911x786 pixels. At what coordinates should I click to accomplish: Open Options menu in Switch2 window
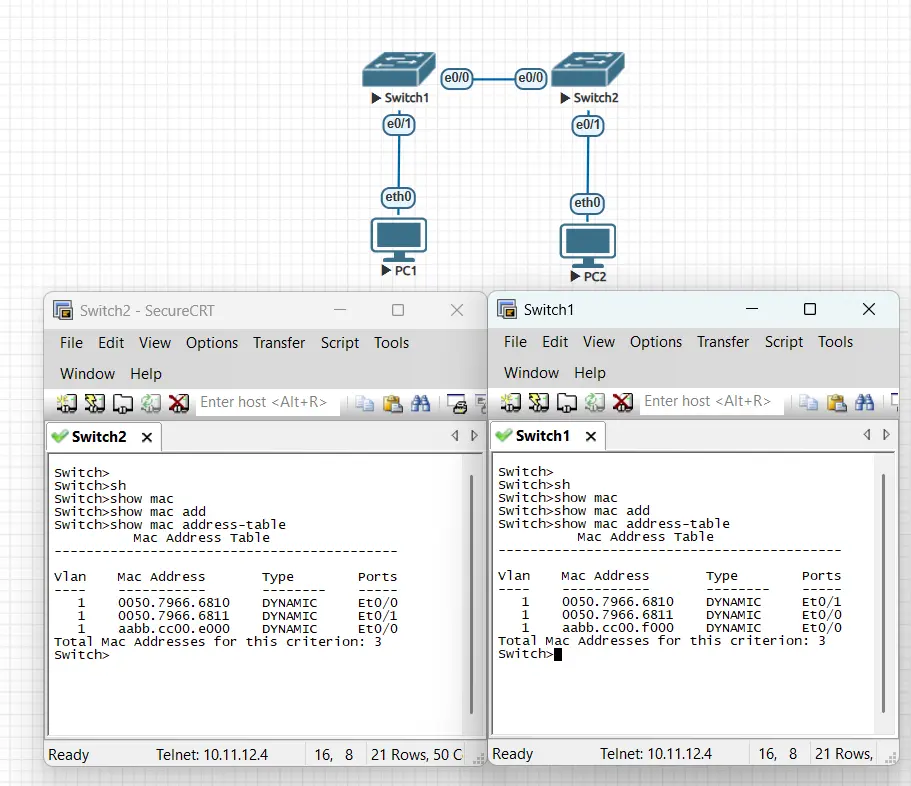tap(211, 343)
